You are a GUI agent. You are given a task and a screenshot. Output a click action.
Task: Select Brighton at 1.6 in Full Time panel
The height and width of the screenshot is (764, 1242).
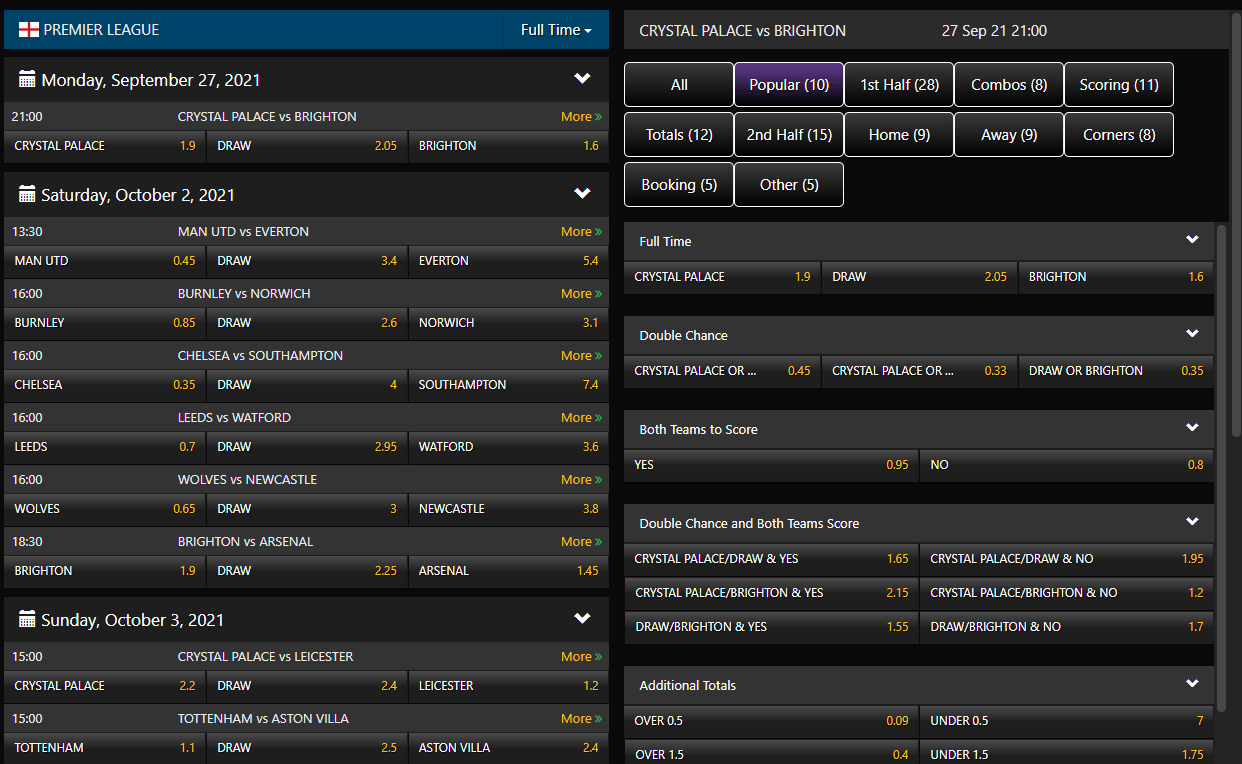click(1116, 277)
